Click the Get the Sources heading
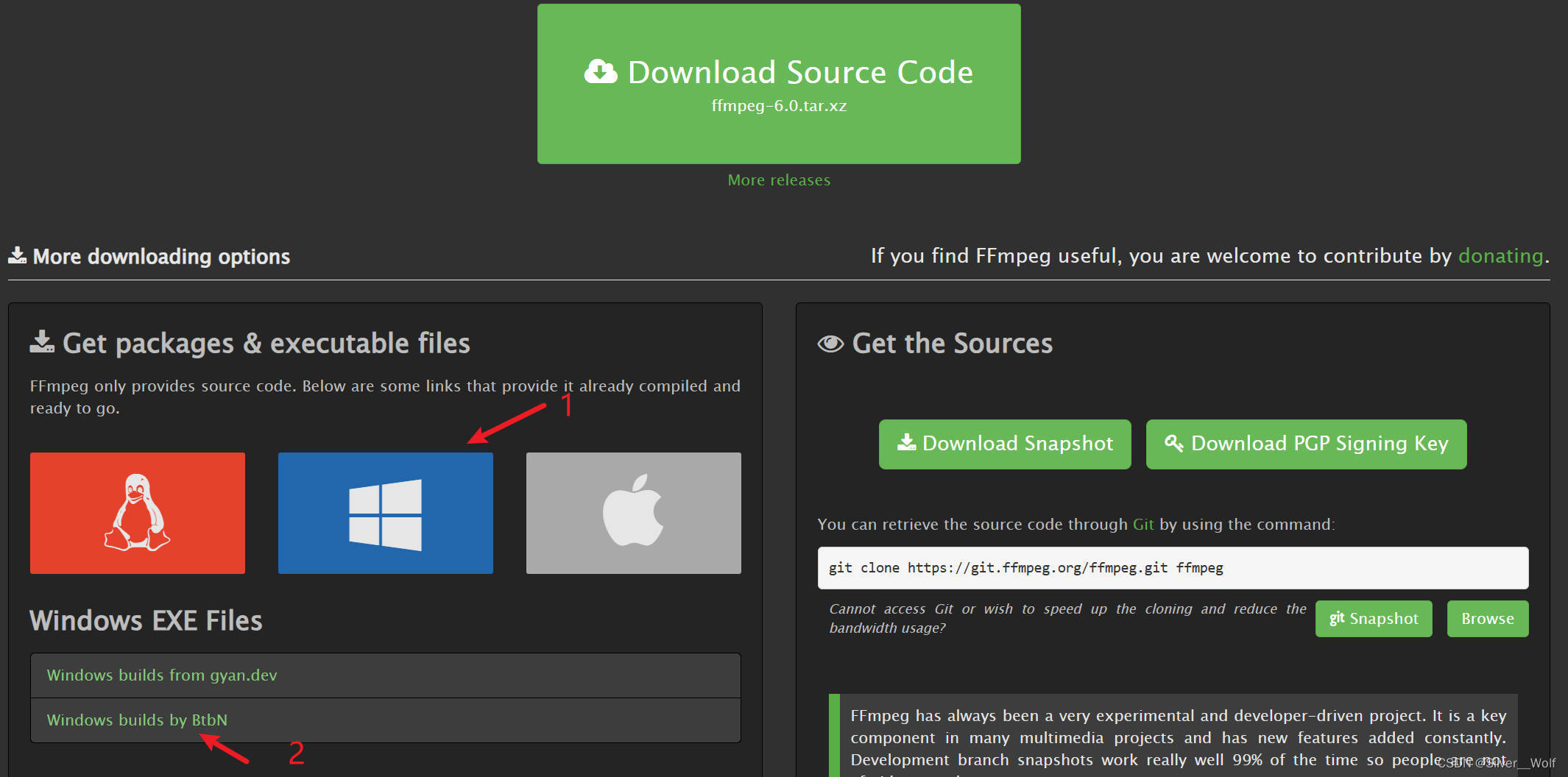 953,344
